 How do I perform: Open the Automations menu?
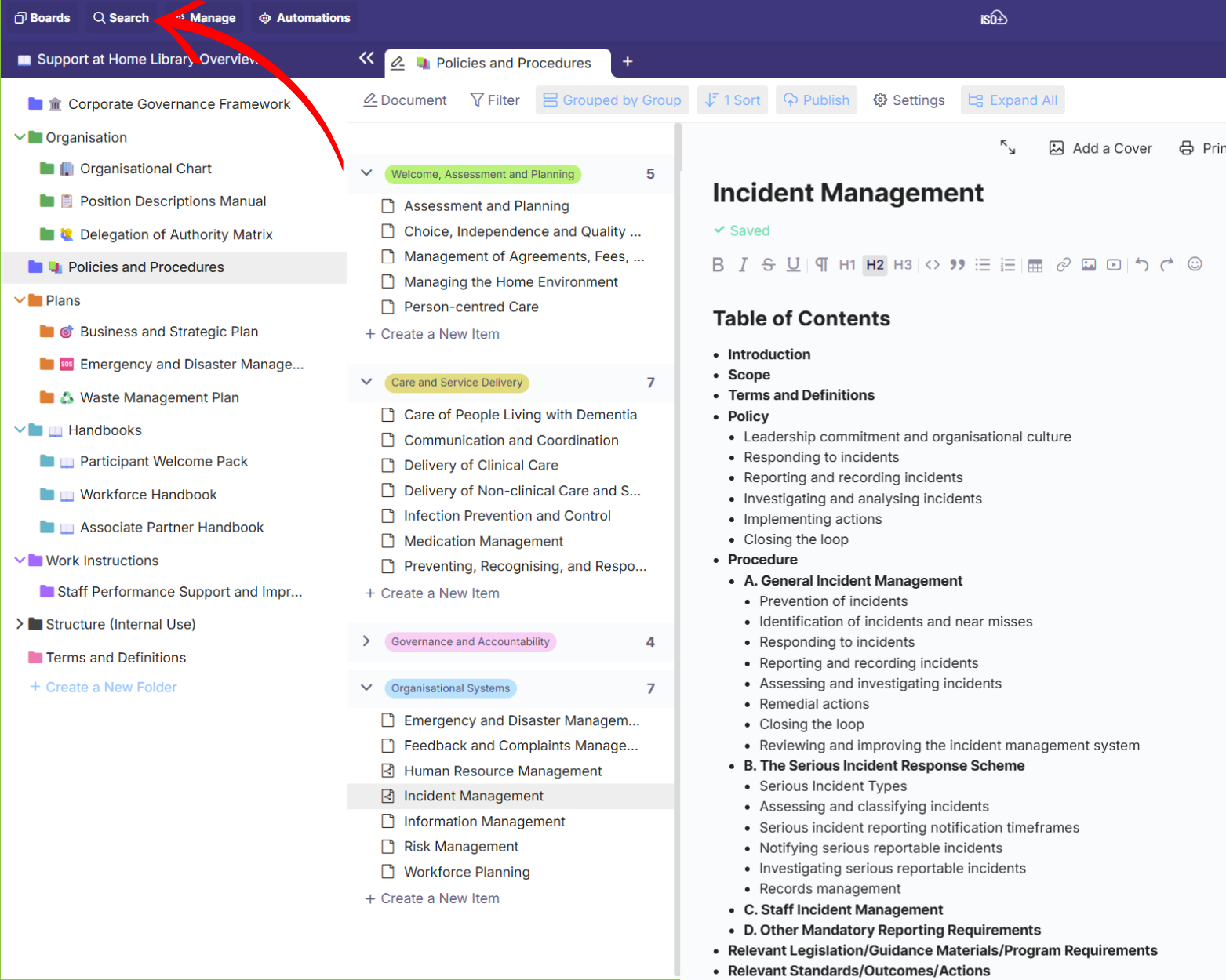[304, 18]
